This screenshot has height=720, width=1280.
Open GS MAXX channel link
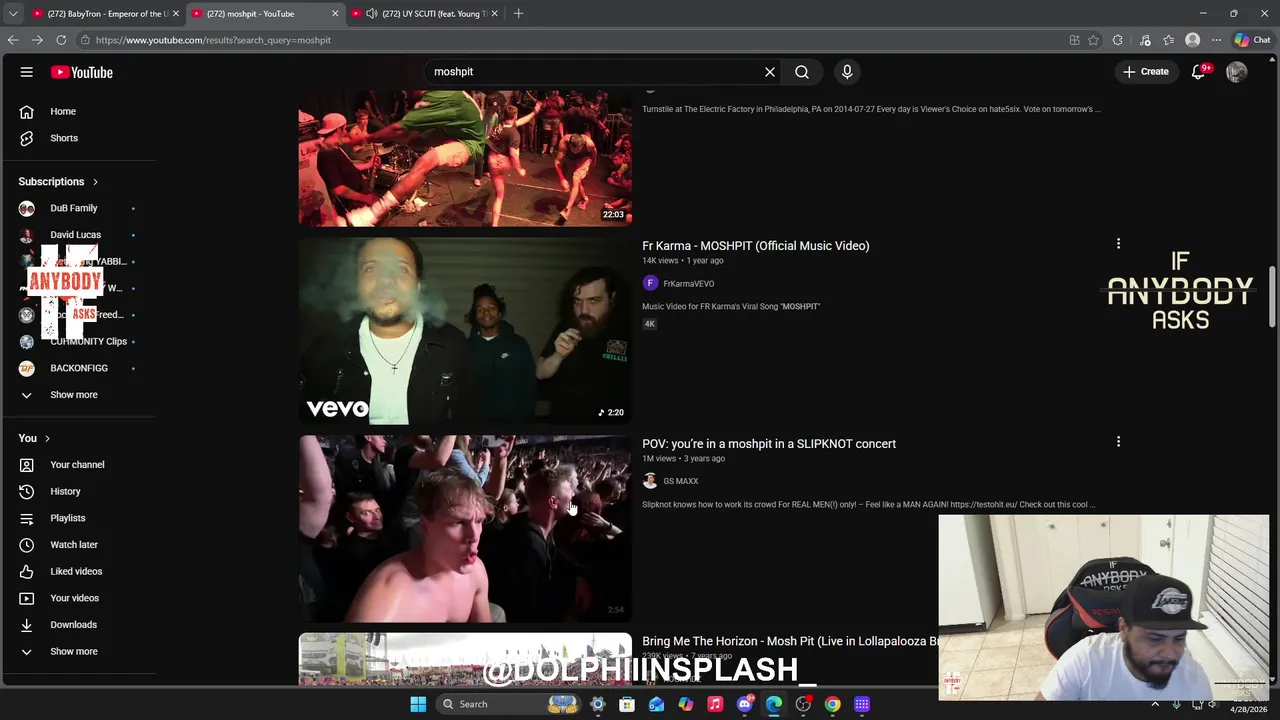pyautogui.click(x=680, y=481)
